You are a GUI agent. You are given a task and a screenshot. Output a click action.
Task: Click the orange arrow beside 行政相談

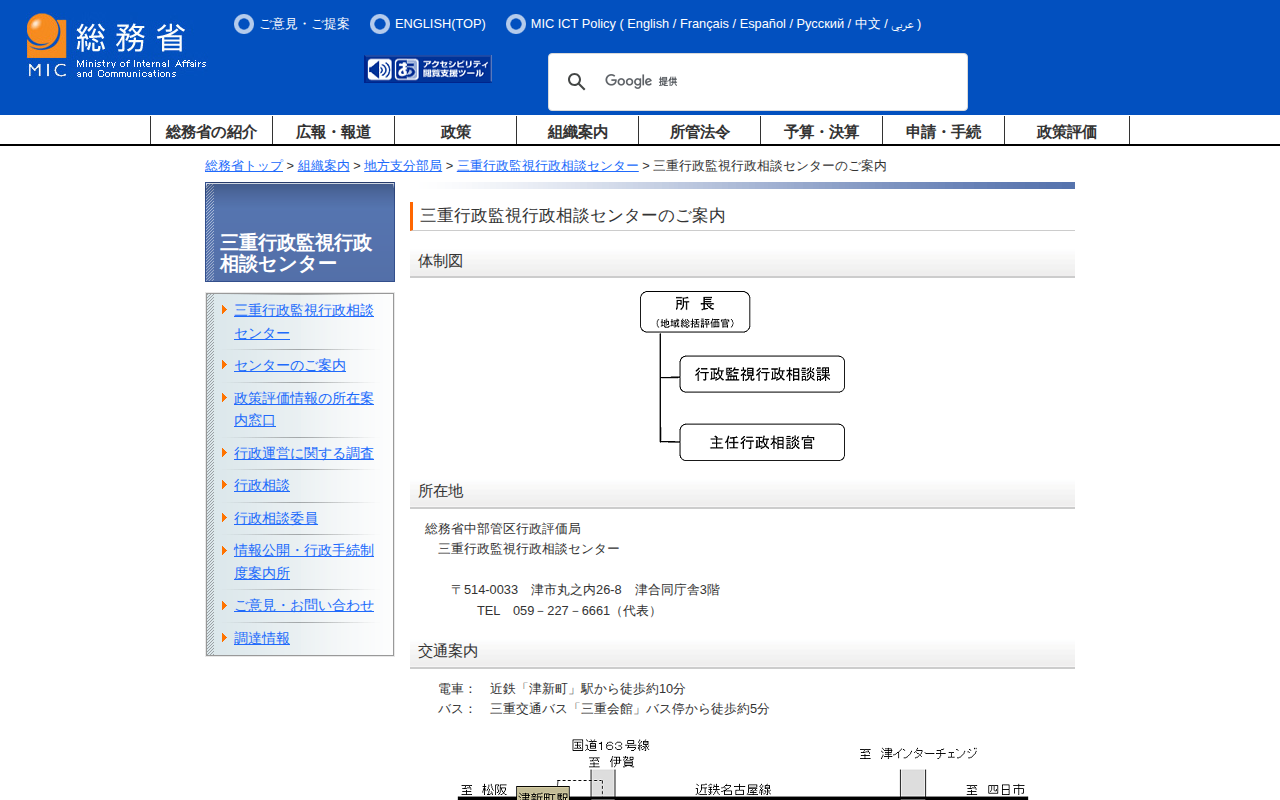[225, 485]
